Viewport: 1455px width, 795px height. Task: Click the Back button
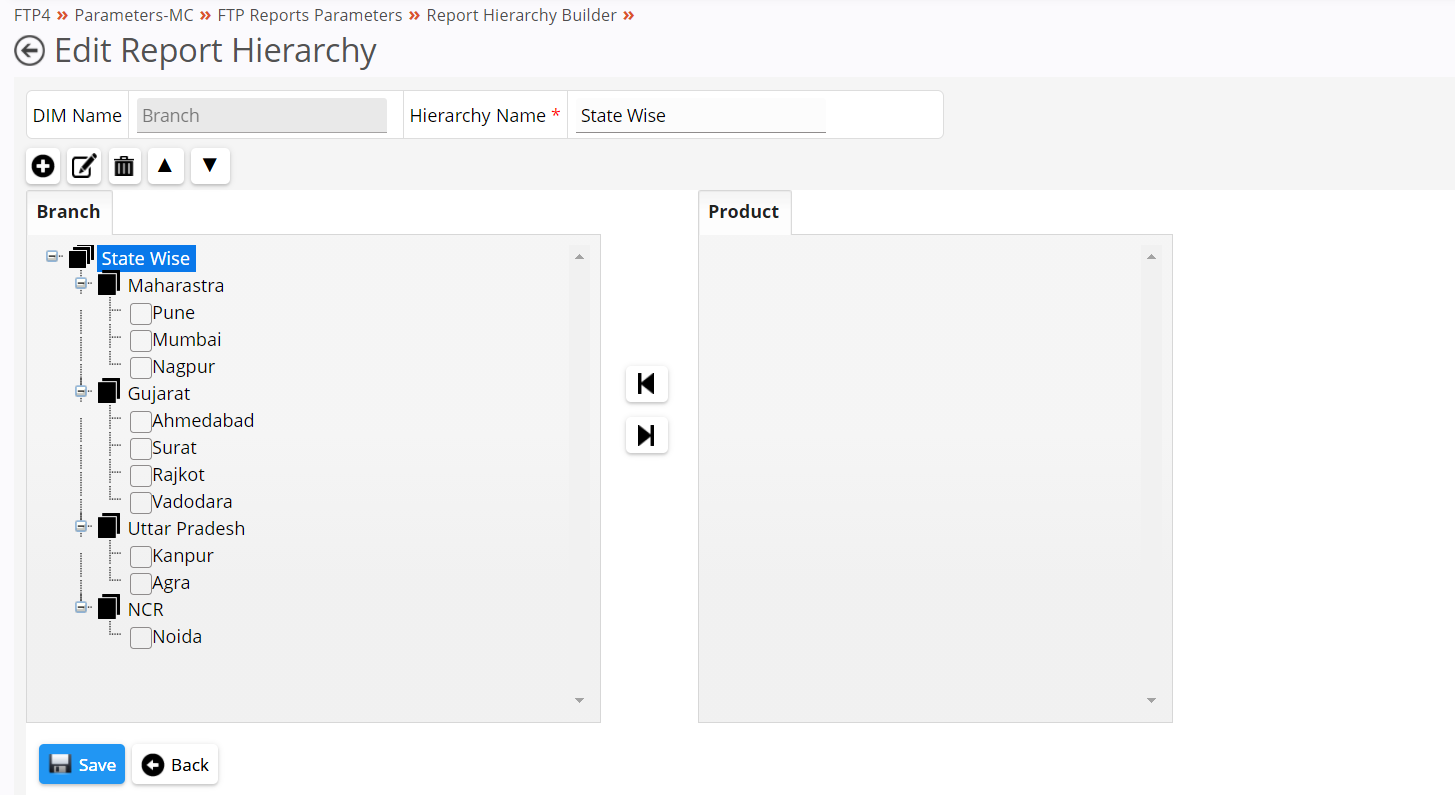click(x=175, y=764)
